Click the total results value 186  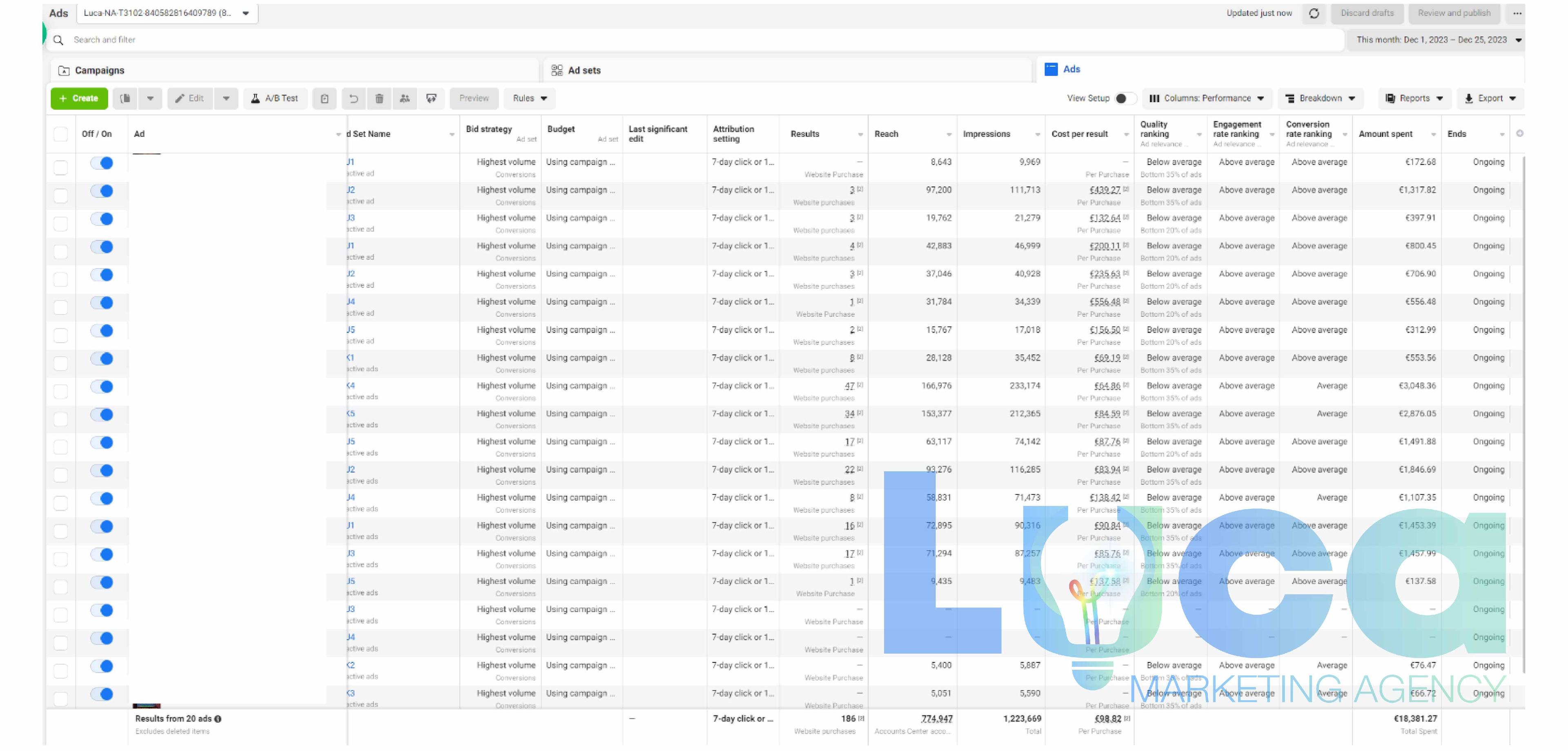pyautogui.click(x=849, y=719)
